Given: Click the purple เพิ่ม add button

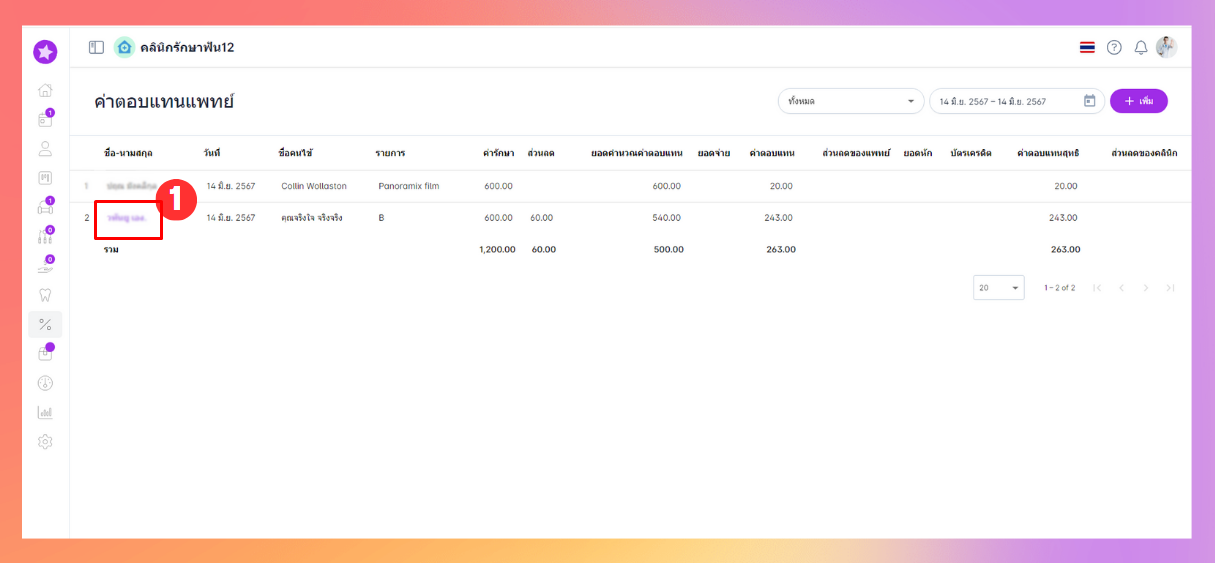Looking at the screenshot, I should (1138, 101).
